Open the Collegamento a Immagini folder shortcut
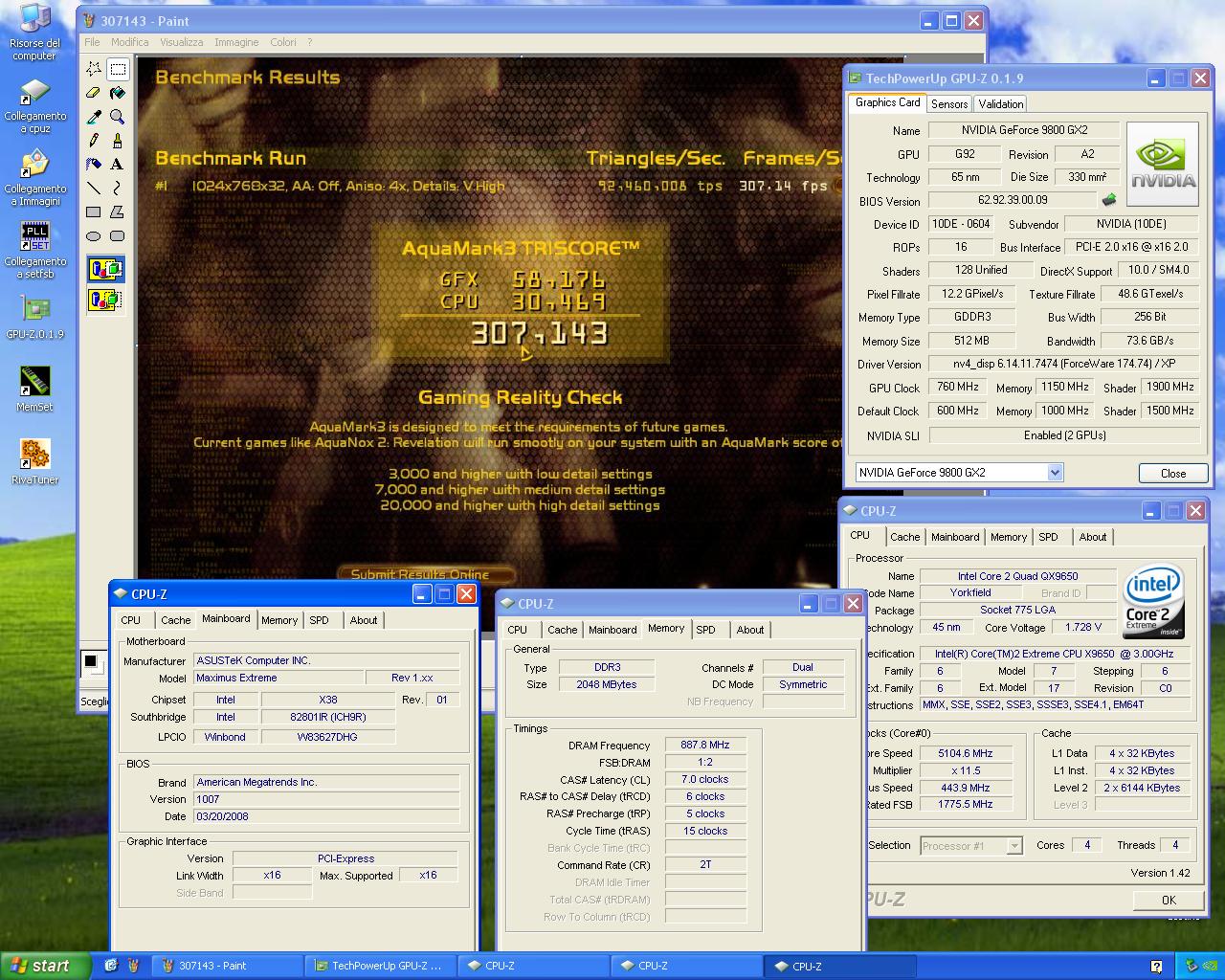 point(34,178)
